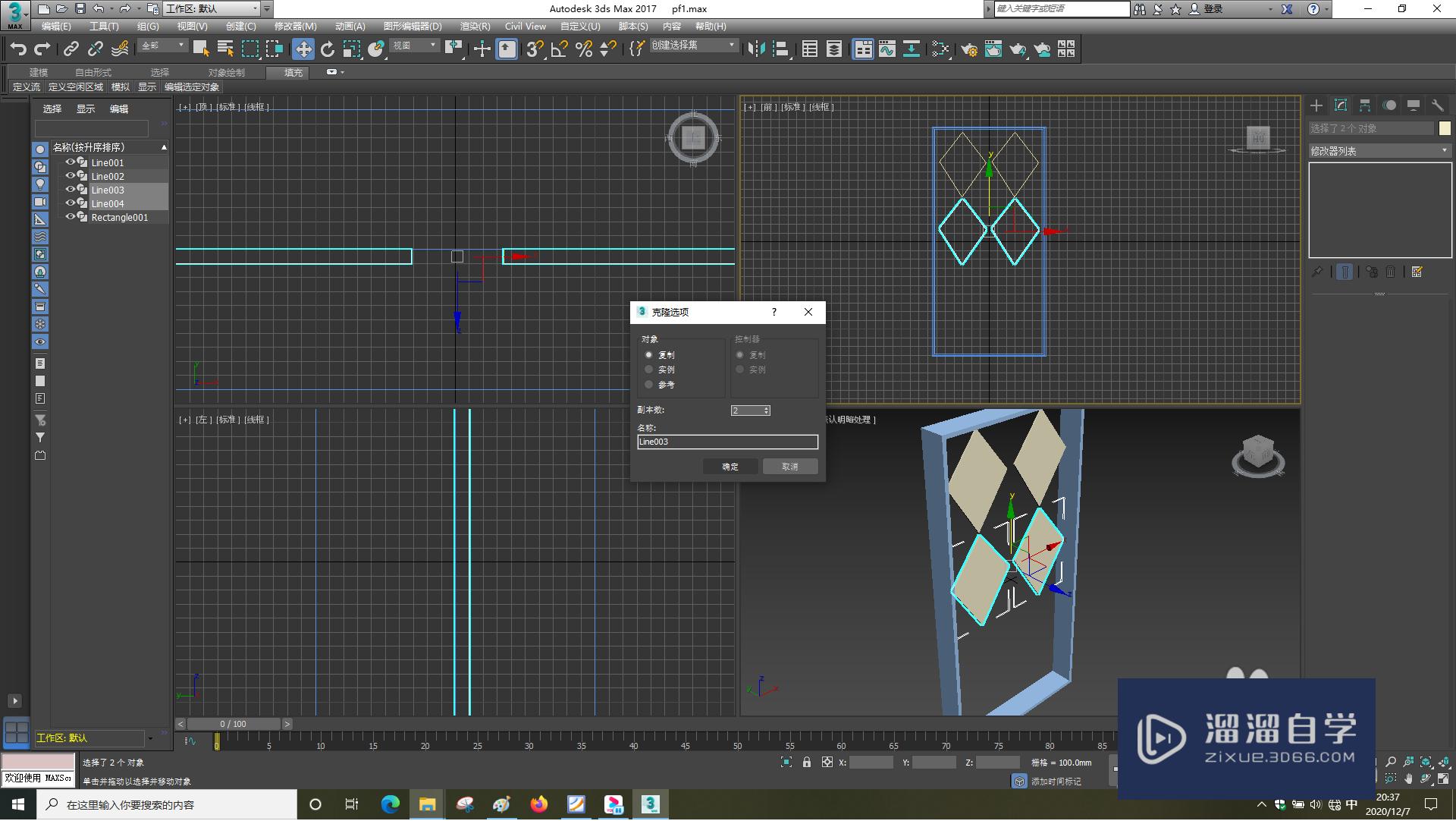Open the 3ds Max application menu button
This screenshot has height=821, width=1456.
click(15, 15)
